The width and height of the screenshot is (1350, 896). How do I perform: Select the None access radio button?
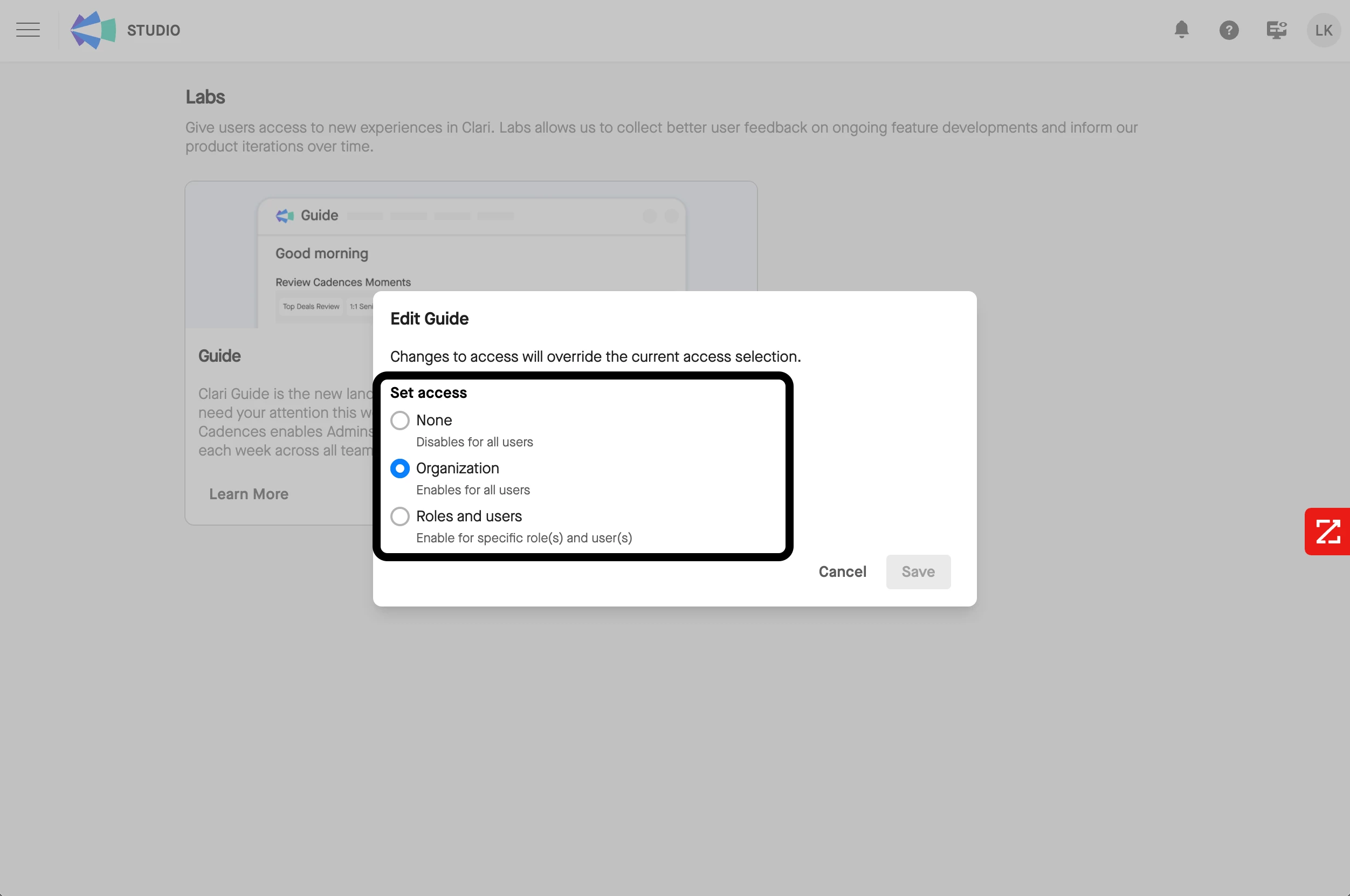pyautogui.click(x=400, y=421)
